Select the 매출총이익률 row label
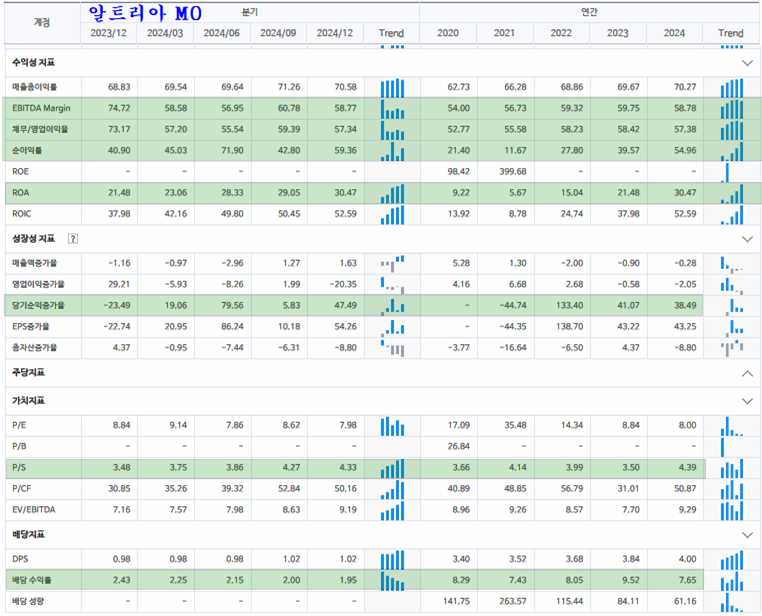Screen dimensions: 762x616 pyautogui.click(x=35, y=87)
